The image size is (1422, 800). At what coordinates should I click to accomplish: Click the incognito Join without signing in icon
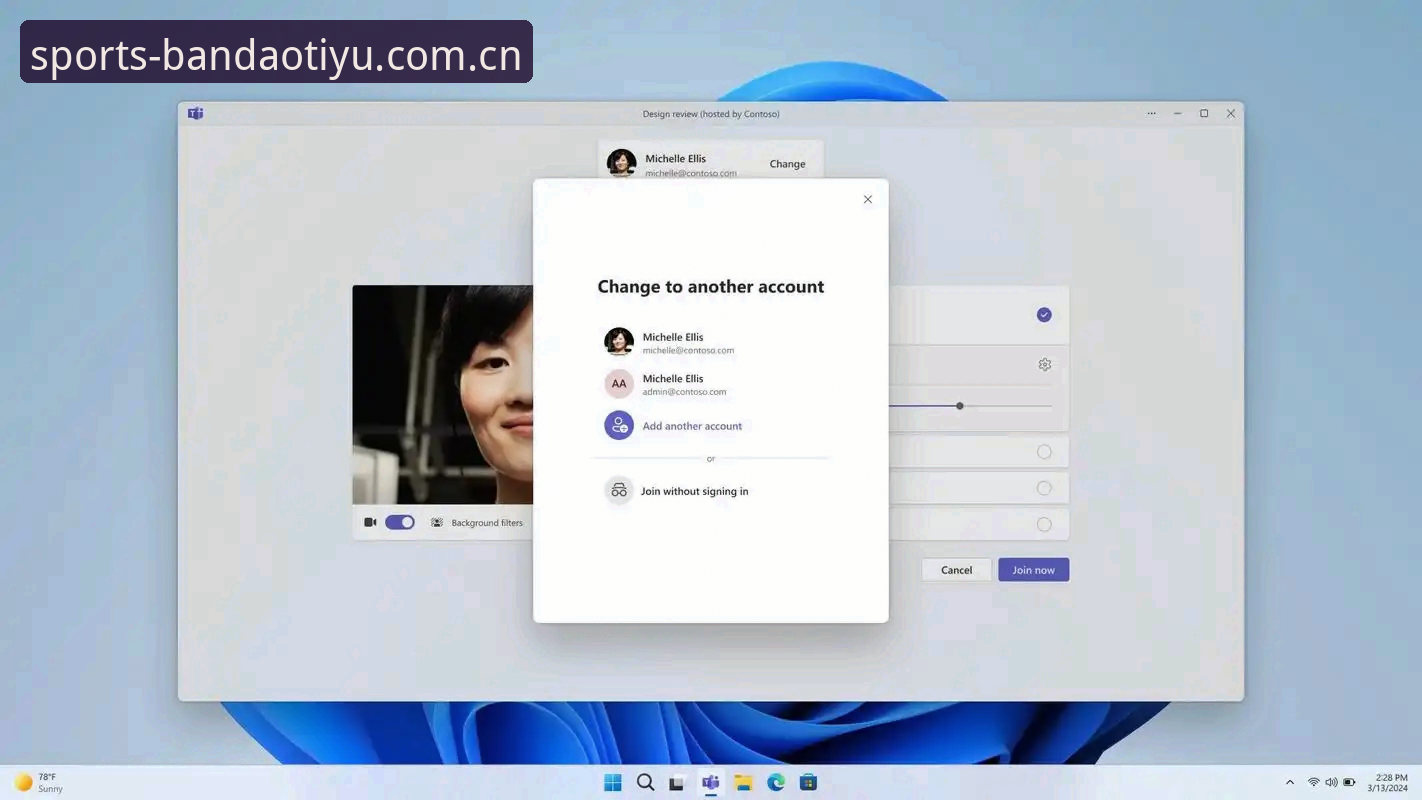coord(619,491)
